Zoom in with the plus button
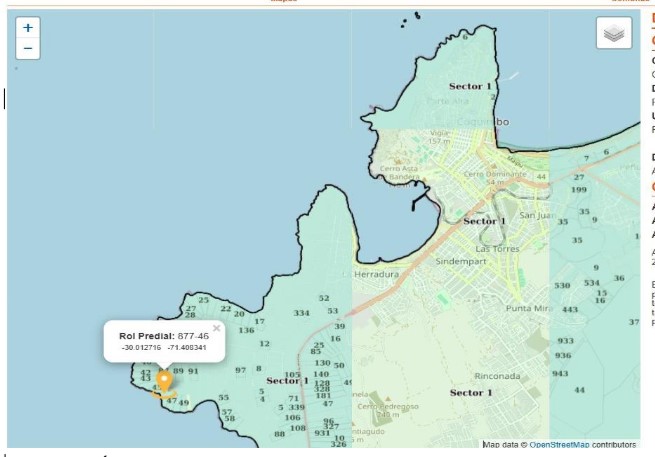This screenshot has width=655, height=457. tap(27, 28)
